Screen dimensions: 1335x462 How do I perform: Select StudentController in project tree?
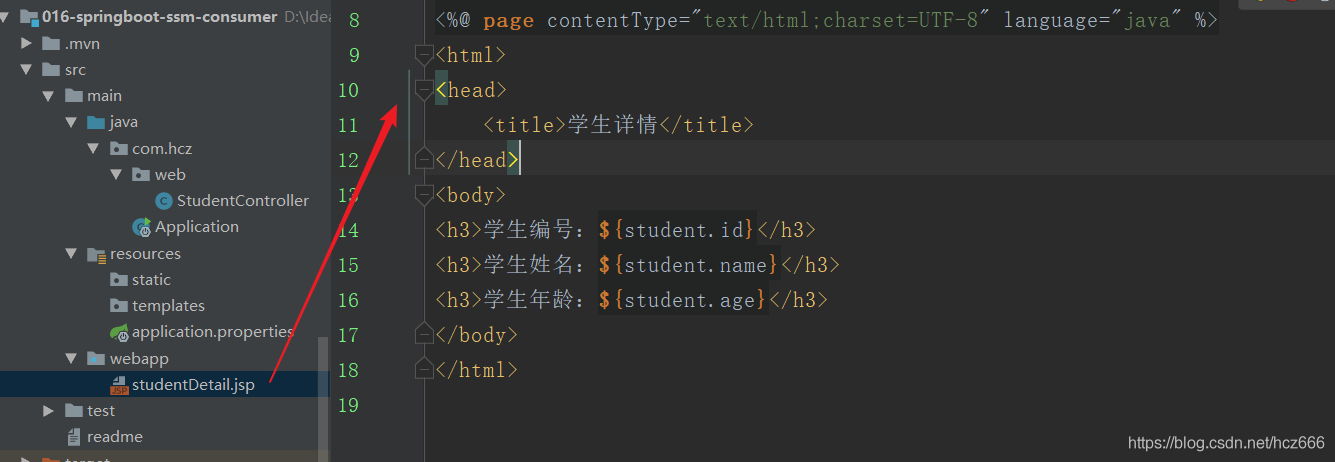pos(243,201)
